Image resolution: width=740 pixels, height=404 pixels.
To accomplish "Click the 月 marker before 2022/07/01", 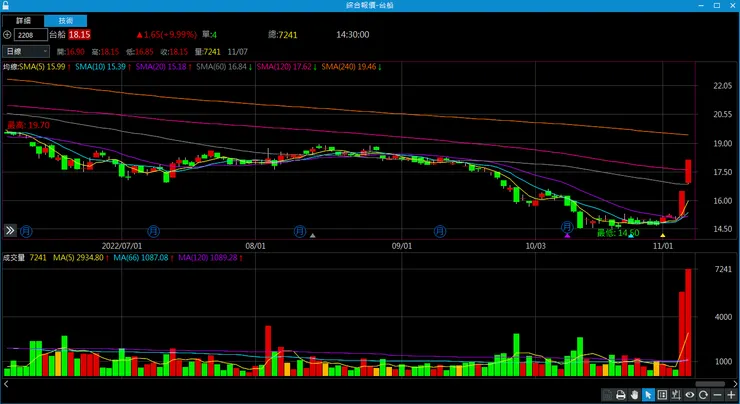I will (x=26, y=231).
